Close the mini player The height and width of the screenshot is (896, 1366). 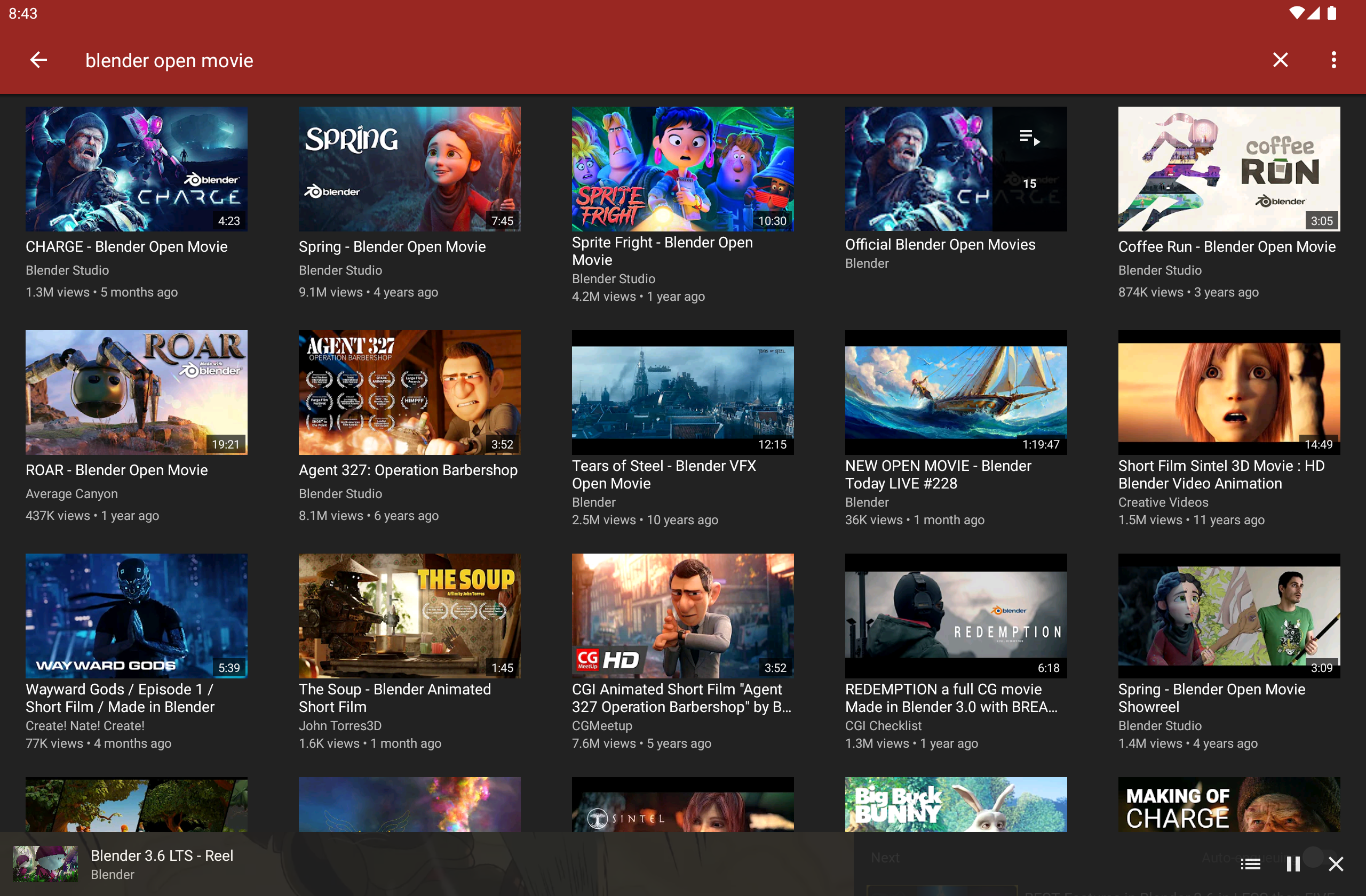(1336, 863)
